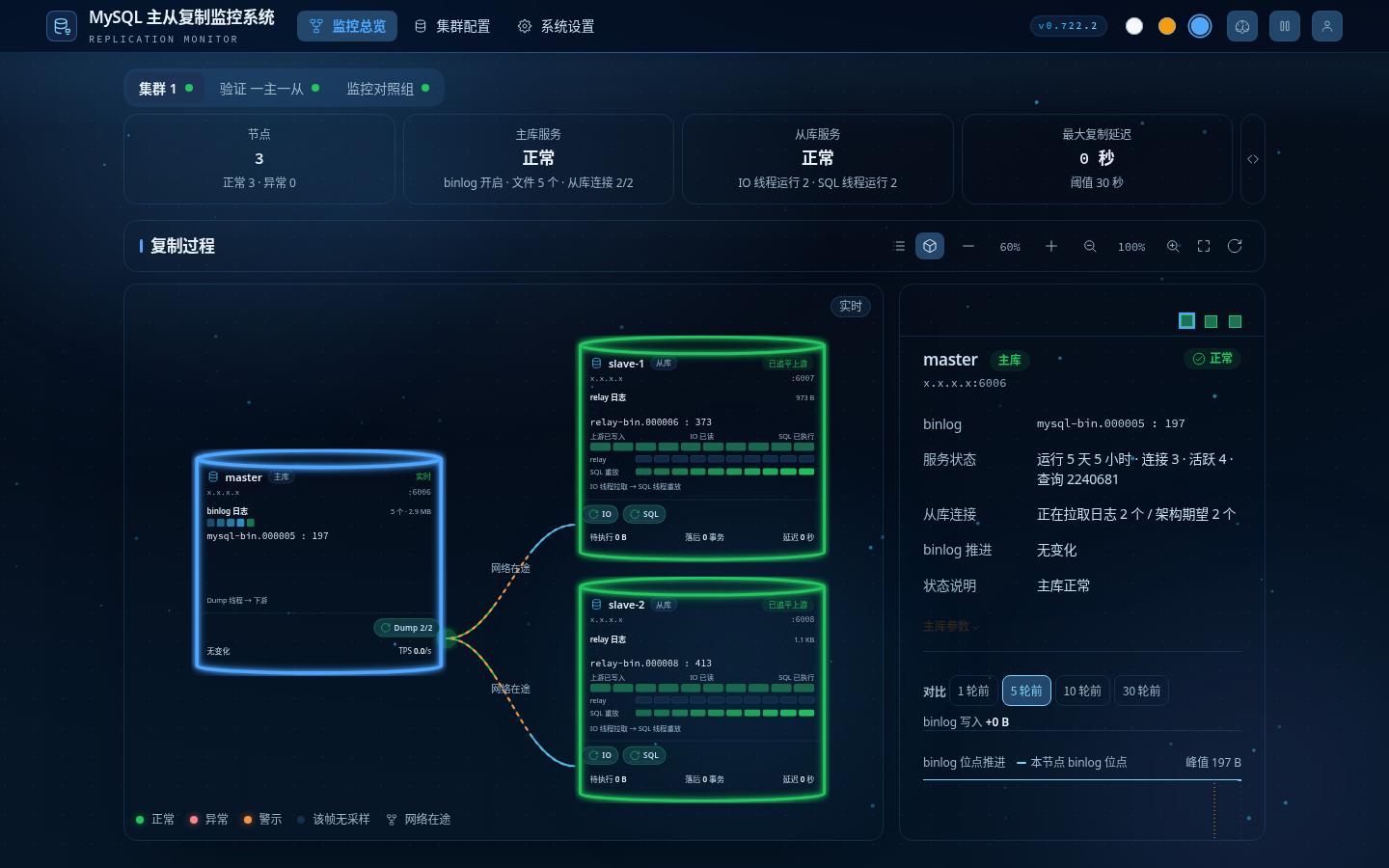
Task: Click the 从库服务 summary card
Action: (x=818, y=159)
